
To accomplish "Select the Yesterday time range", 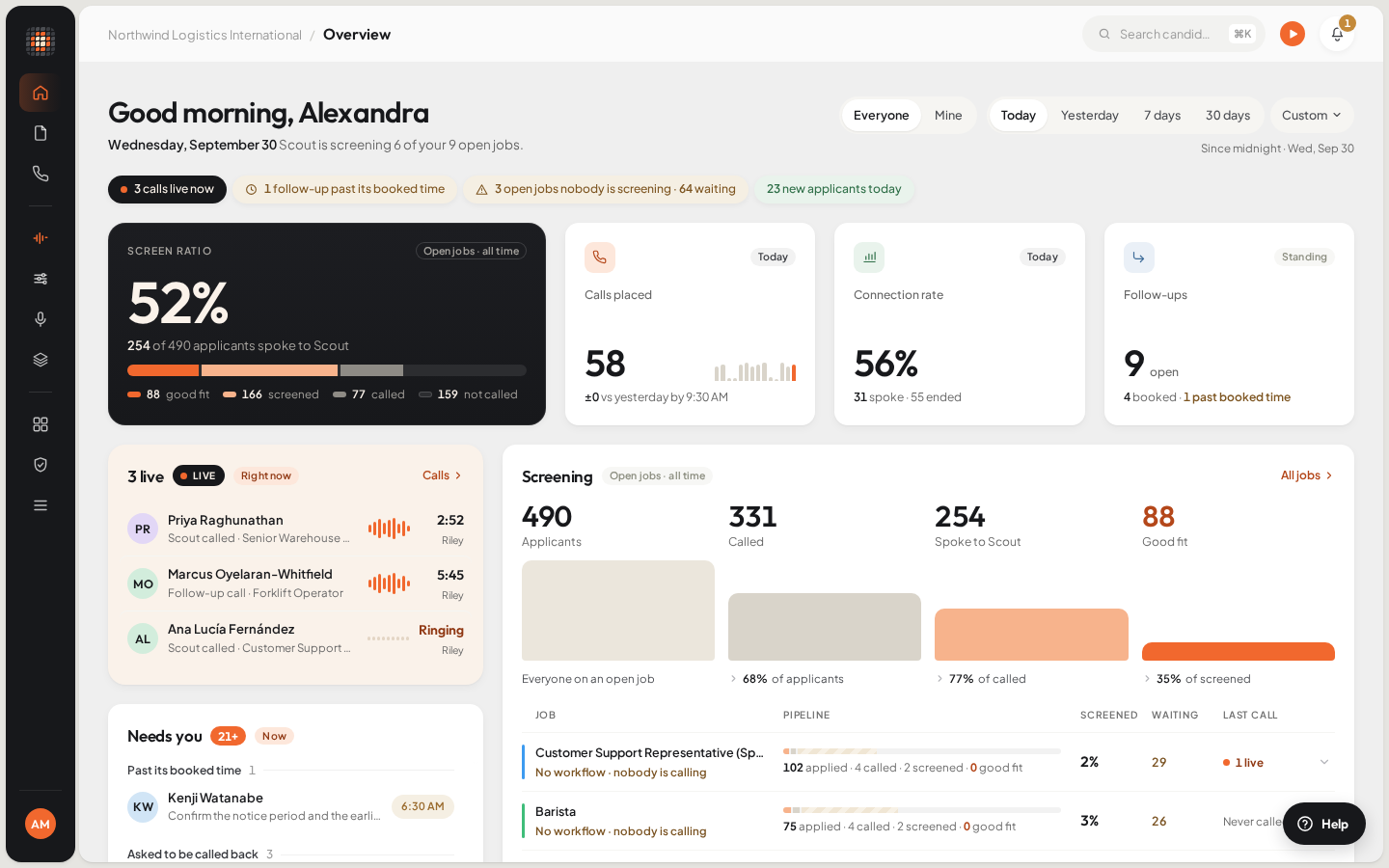I will tap(1090, 116).
